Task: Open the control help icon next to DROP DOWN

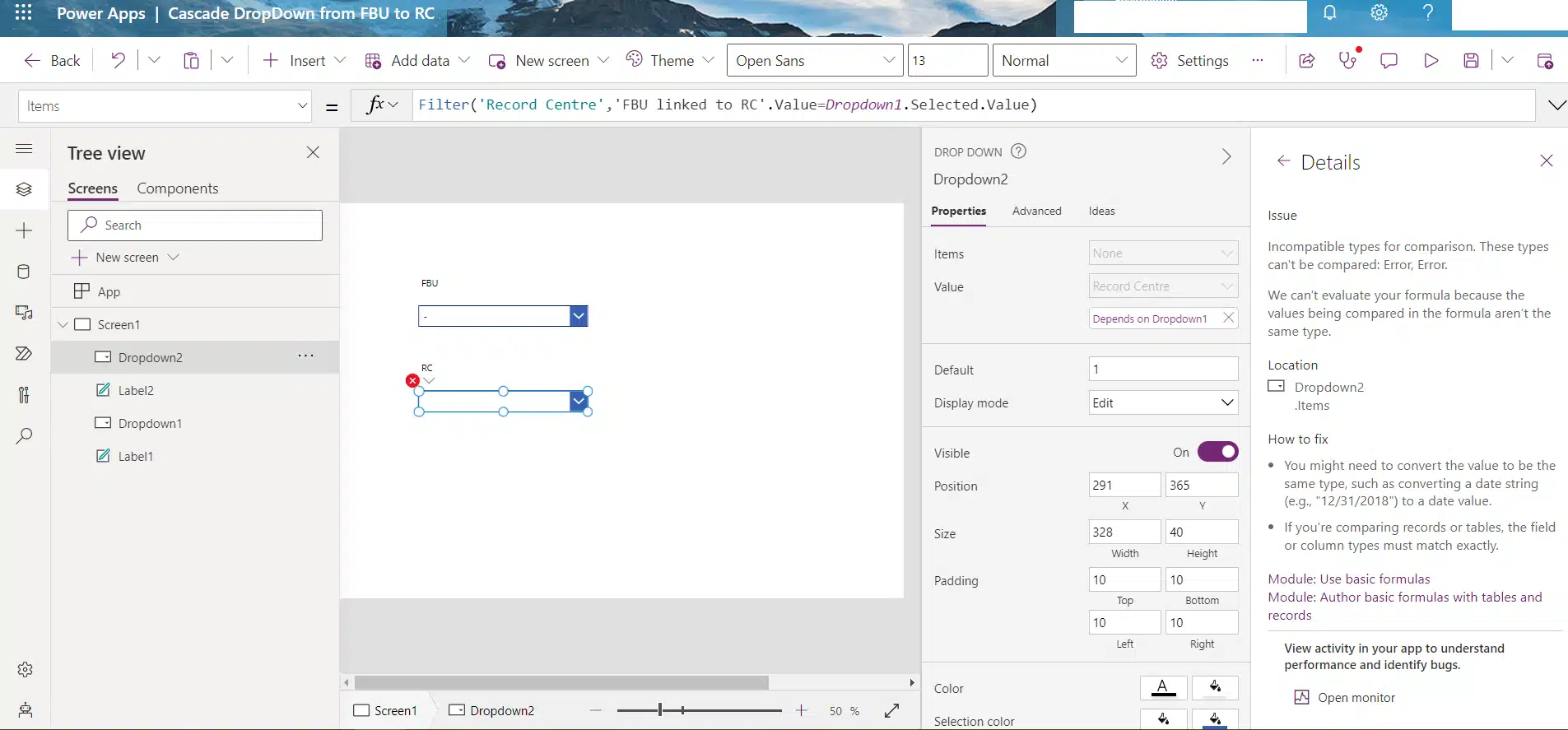Action: pos(1018,151)
